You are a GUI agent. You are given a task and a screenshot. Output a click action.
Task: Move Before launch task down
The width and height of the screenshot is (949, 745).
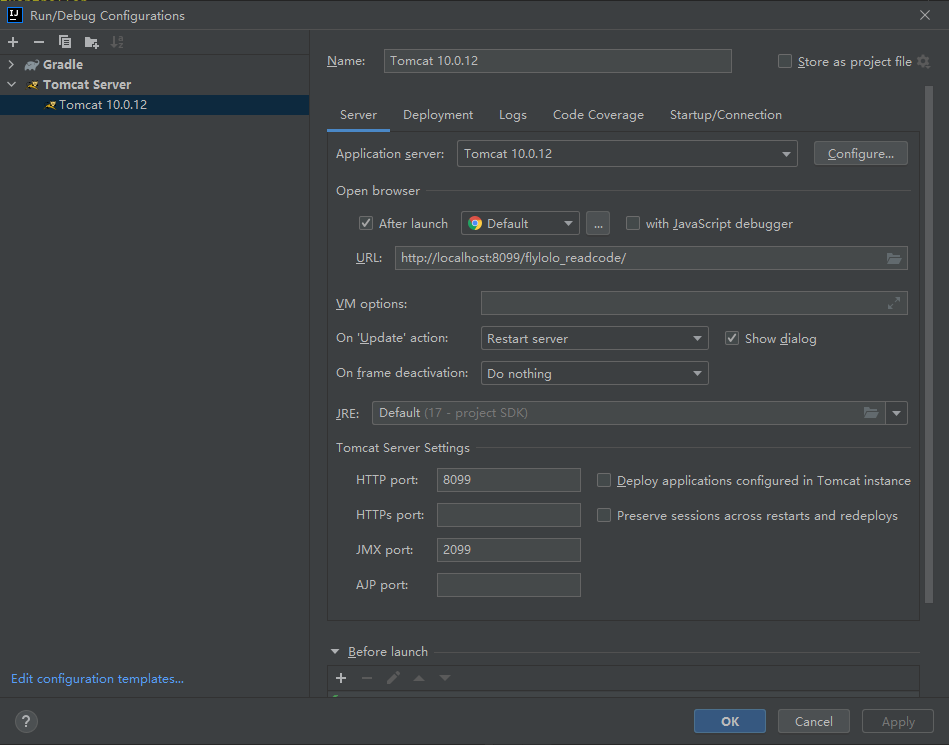coord(445,678)
